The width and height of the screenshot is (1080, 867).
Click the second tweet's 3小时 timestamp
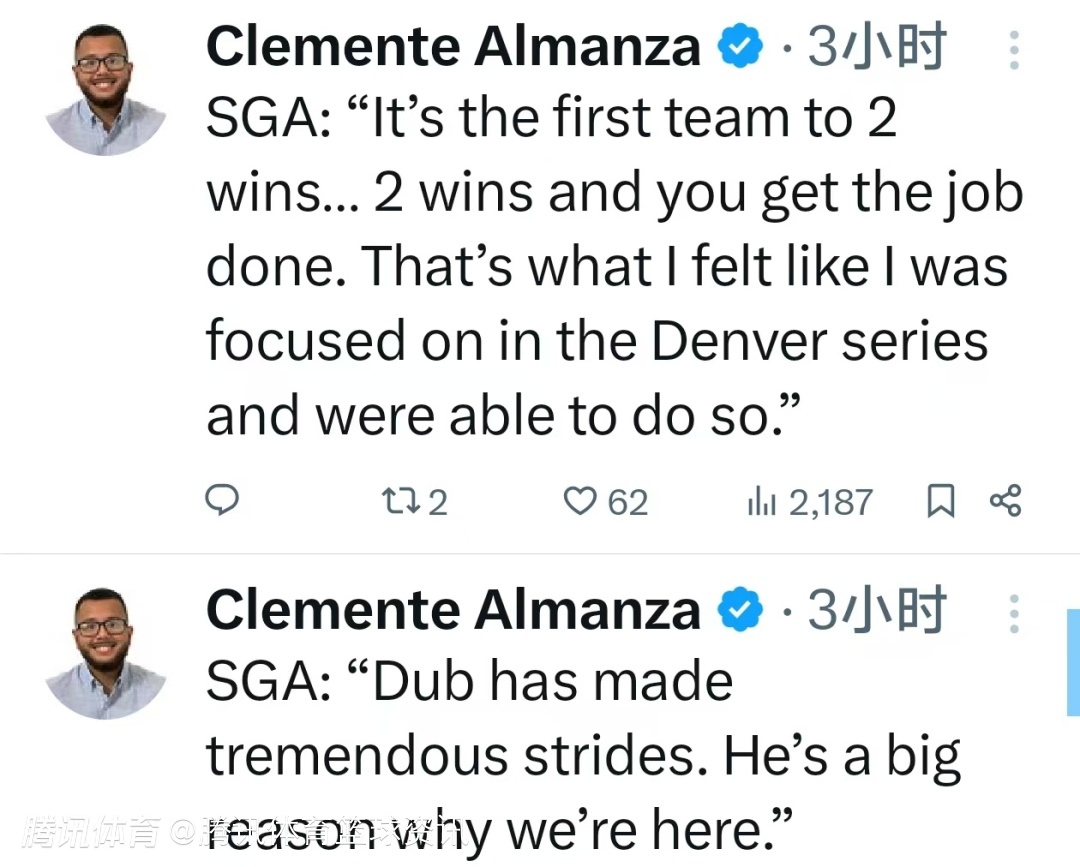pos(876,611)
